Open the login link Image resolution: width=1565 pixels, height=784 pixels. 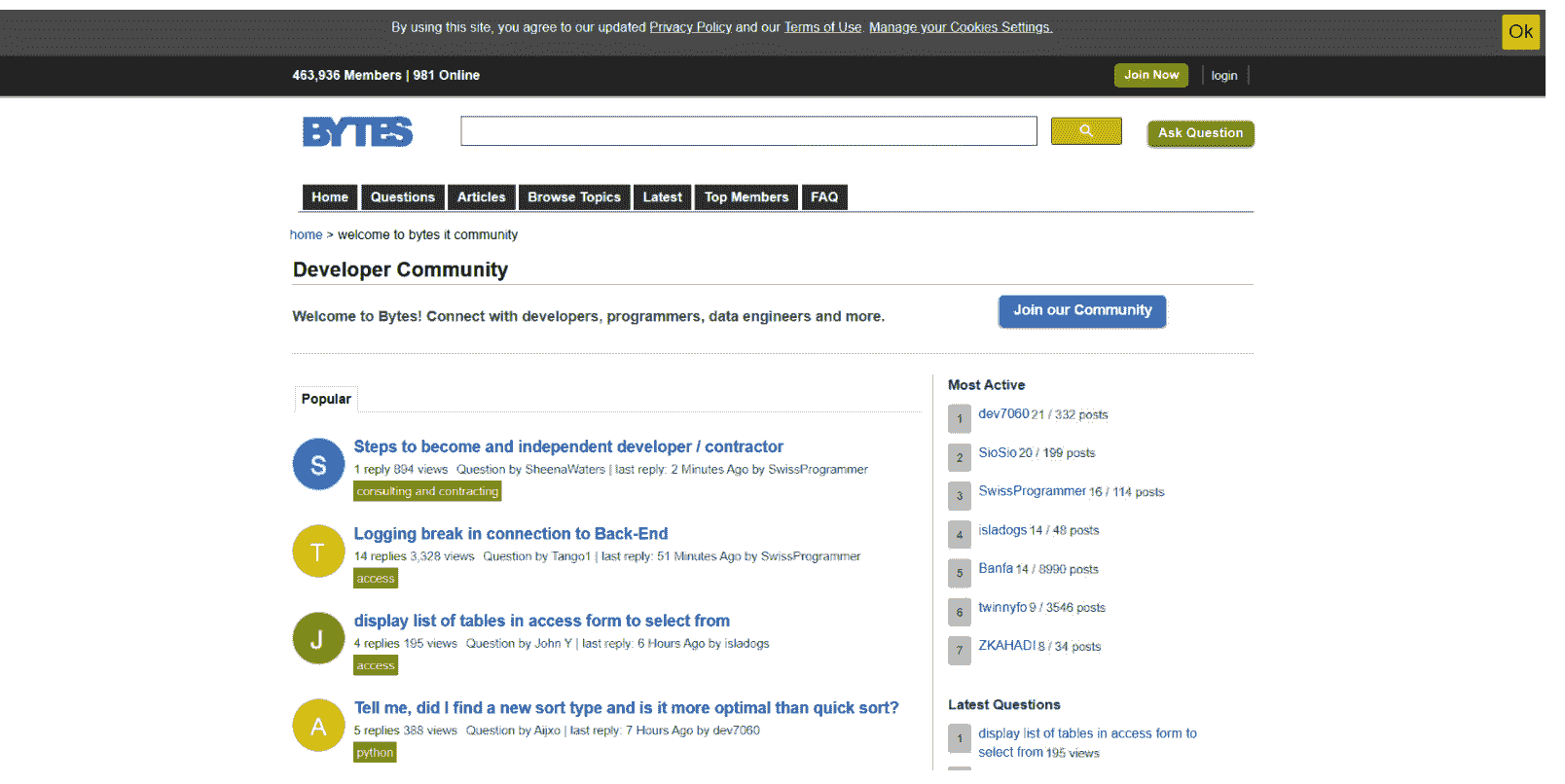pyautogui.click(x=1223, y=76)
